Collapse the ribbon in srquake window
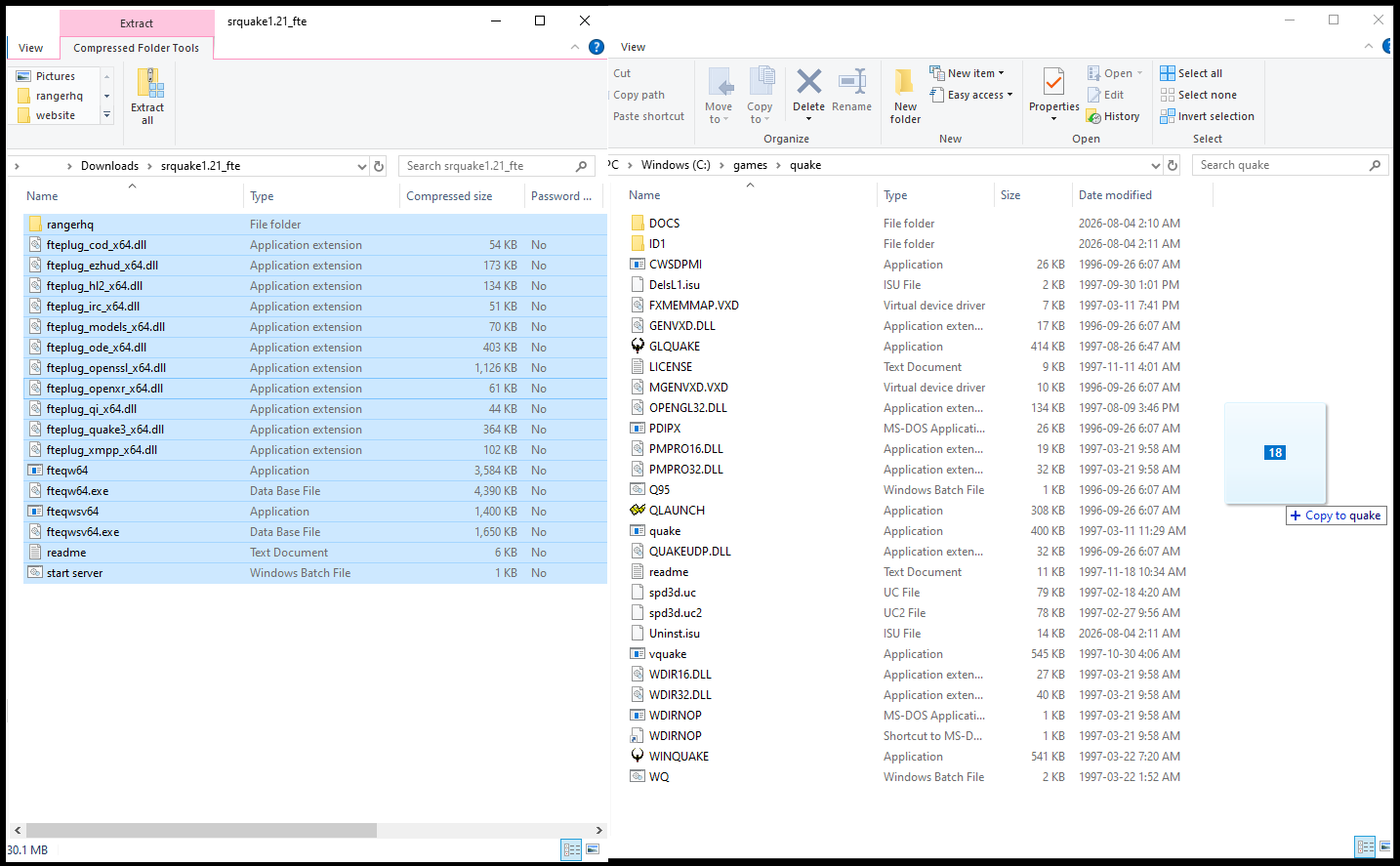 575,47
